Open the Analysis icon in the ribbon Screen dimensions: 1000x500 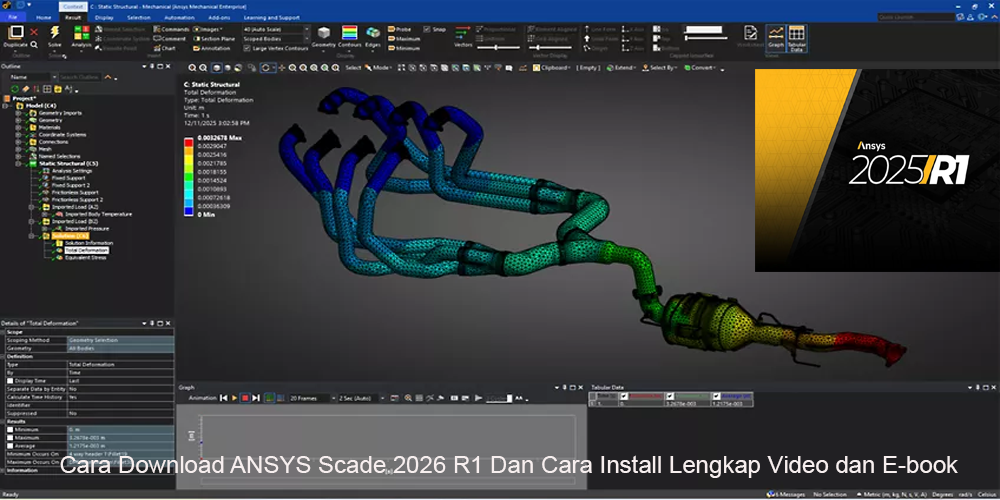click(x=82, y=33)
